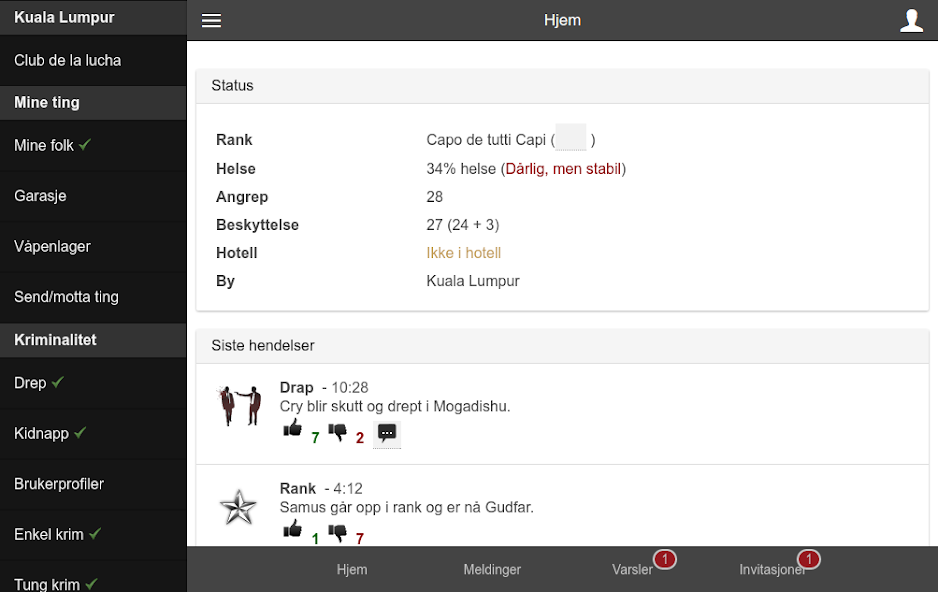Open the hamburger menu icon
The image size is (938, 592).
[x=211, y=20]
